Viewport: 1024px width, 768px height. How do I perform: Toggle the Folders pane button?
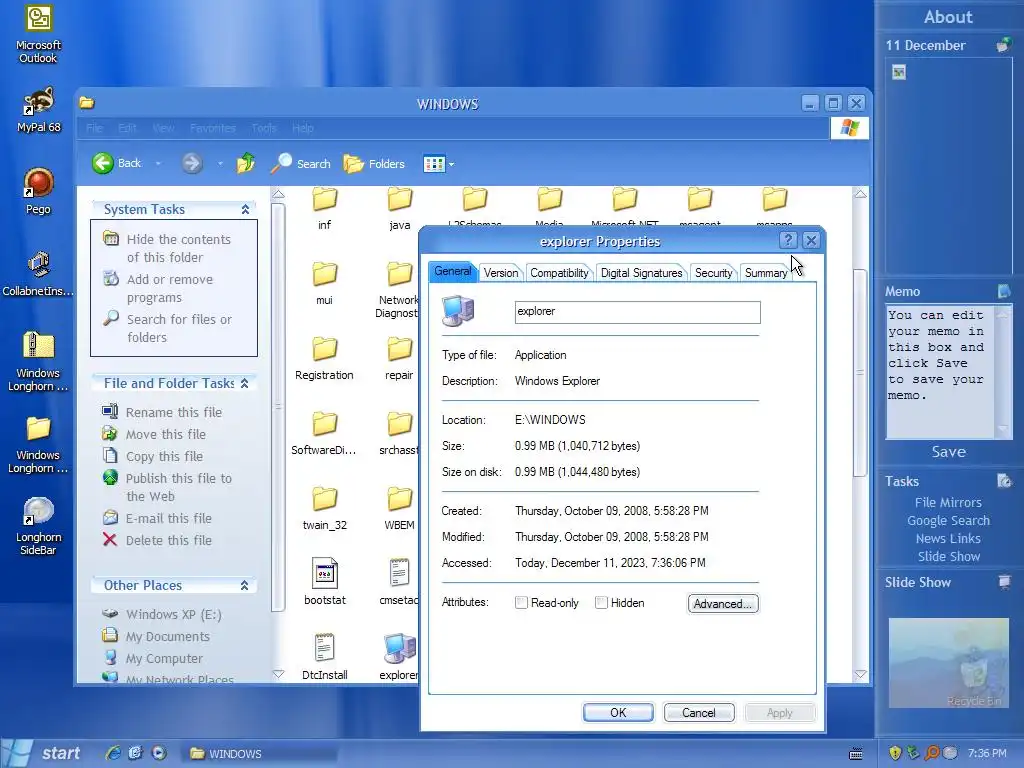[374, 163]
